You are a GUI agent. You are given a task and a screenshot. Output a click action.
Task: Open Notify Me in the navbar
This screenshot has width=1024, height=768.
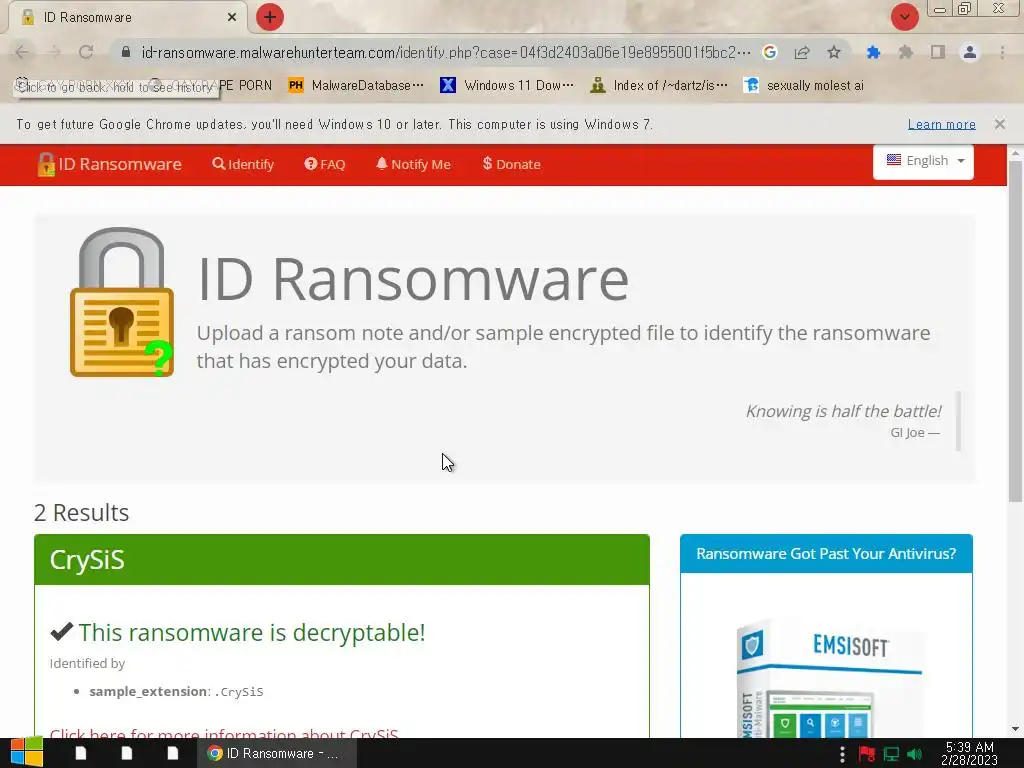click(x=413, y=165)
